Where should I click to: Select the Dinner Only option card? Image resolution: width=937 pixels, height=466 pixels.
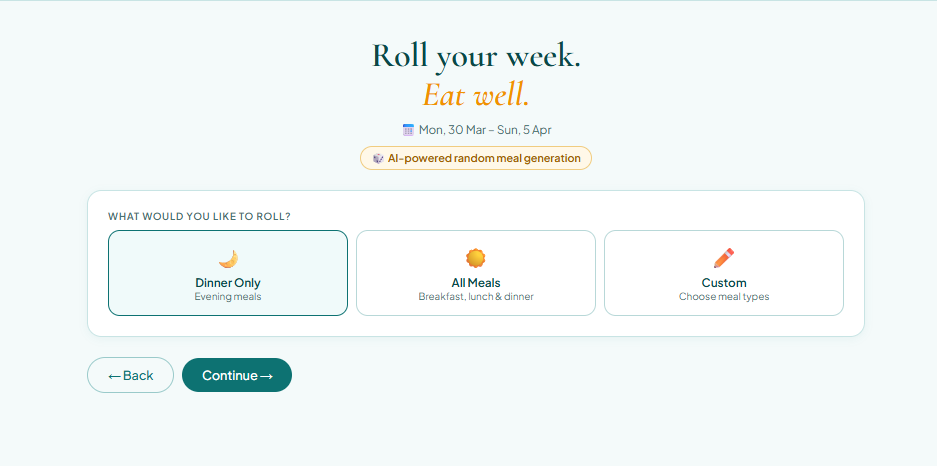(x=228, y=273)
